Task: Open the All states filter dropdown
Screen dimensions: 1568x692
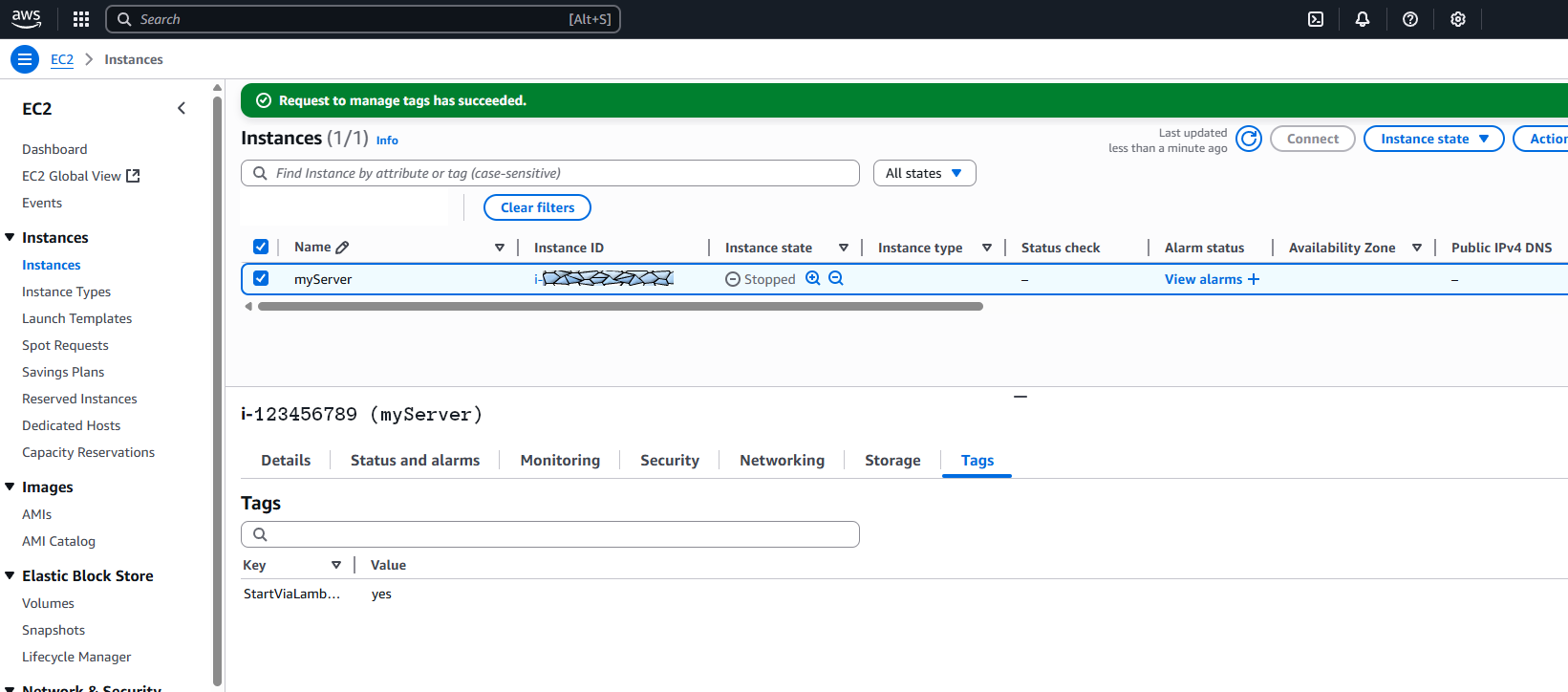Action: (x=924, y=173)
